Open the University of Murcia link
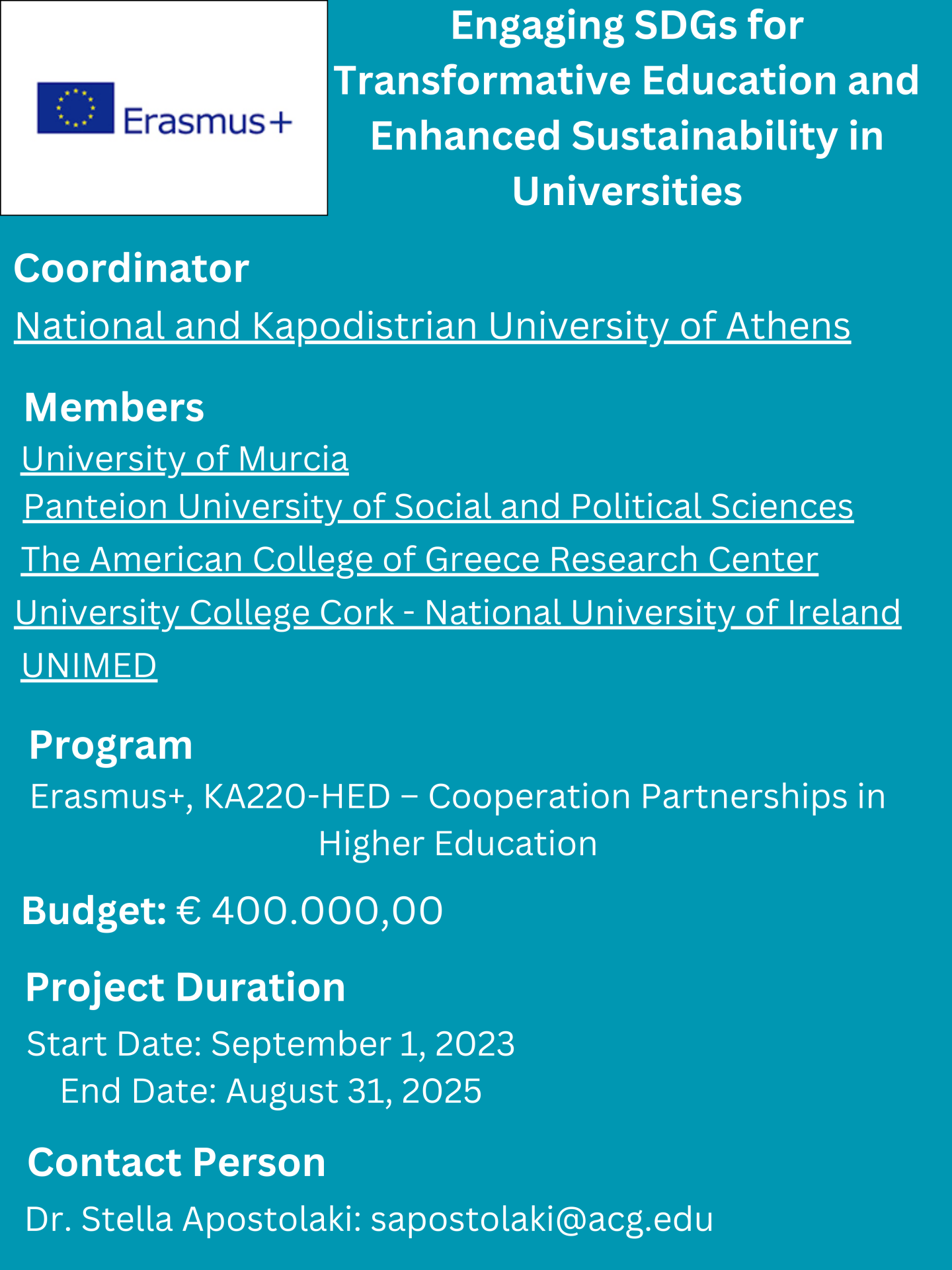The width and height of the screenshot is (952, 1270). [184, 458]
